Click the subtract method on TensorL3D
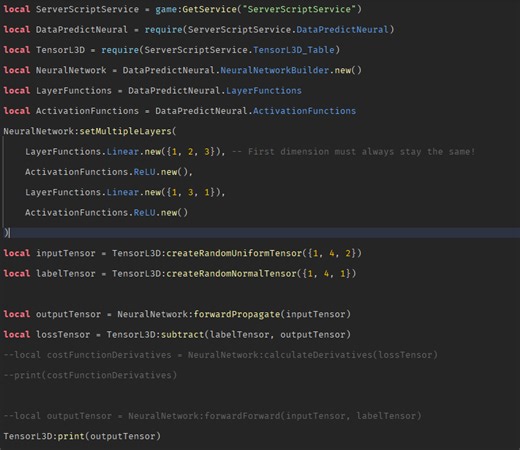Image resolution: width=520 pixels, height=450 pixels. pos(182,334)
